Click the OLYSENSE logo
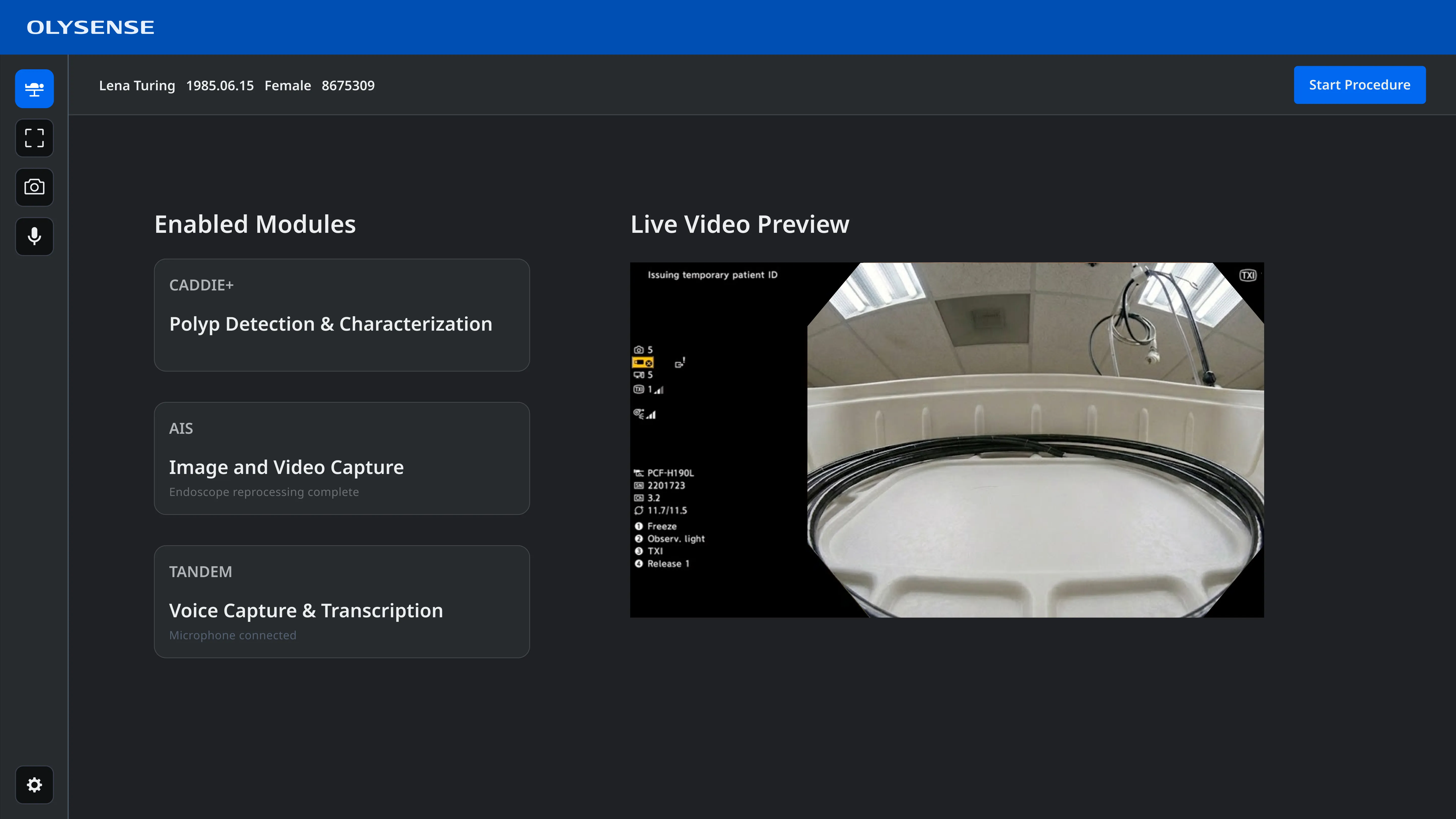Screen dimensions: 1456x819 (x=90, y=27)
